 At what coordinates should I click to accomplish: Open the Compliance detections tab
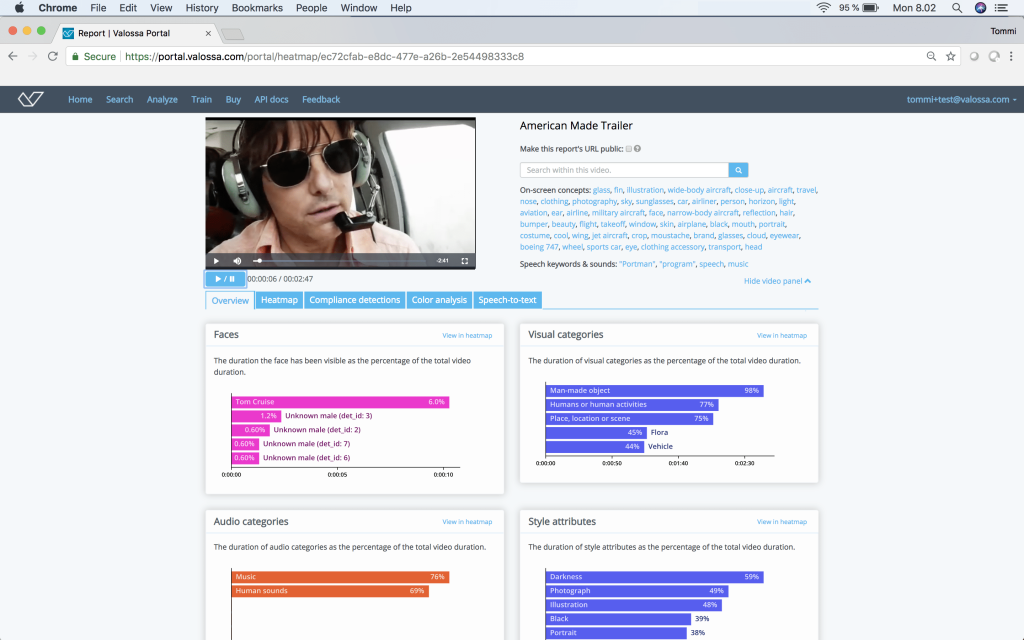(355, 300)
